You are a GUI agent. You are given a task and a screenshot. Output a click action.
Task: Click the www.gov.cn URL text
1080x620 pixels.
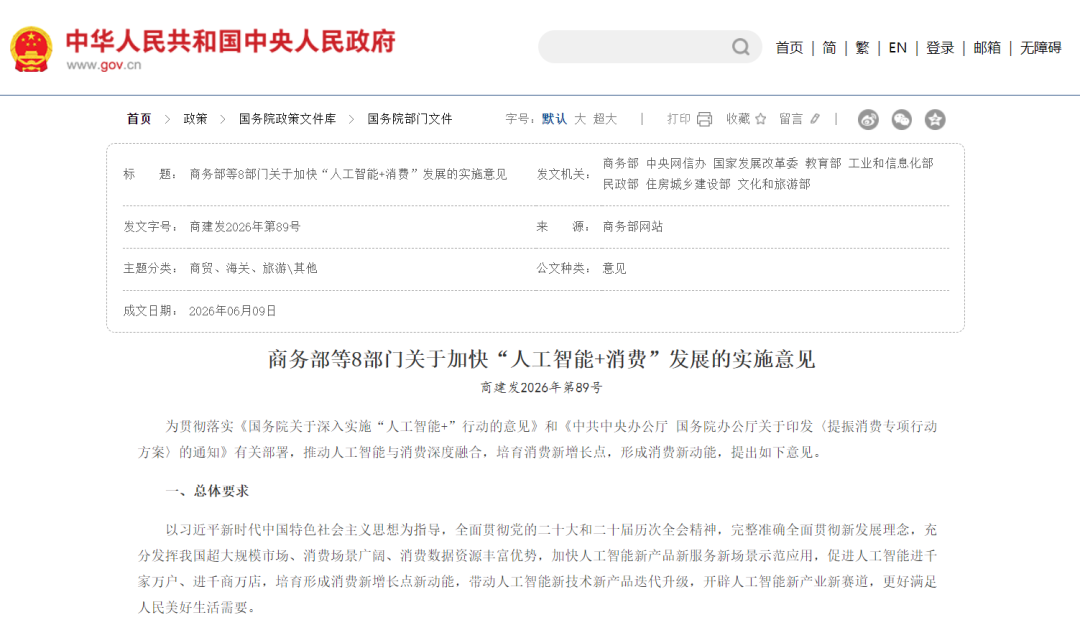point(104,65)
